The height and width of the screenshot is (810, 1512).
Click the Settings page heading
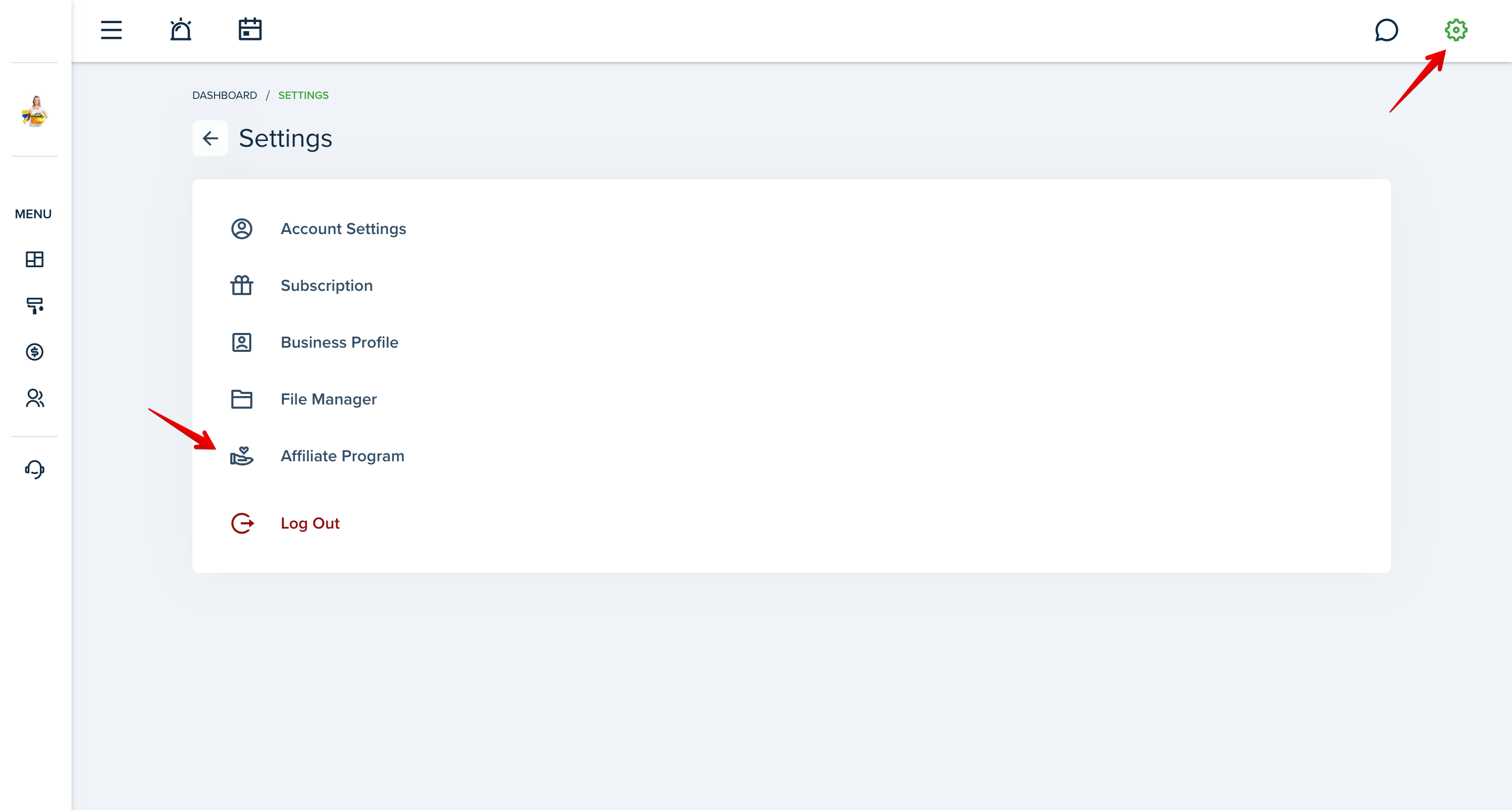click(x=285, y=139)
